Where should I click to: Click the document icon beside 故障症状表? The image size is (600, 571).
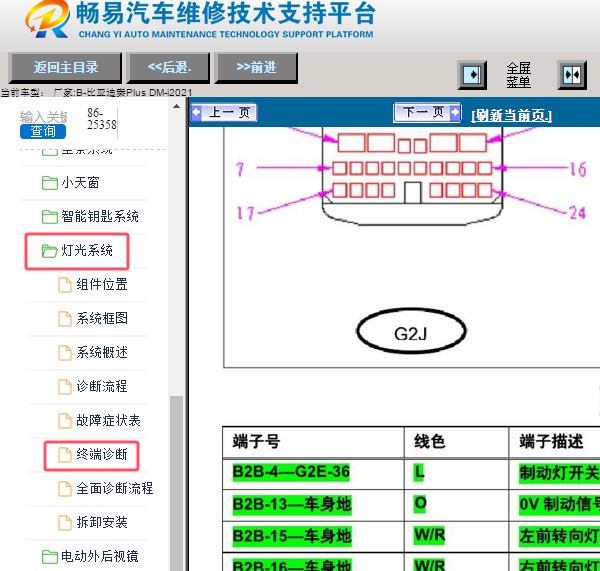(x=65, y=421)
